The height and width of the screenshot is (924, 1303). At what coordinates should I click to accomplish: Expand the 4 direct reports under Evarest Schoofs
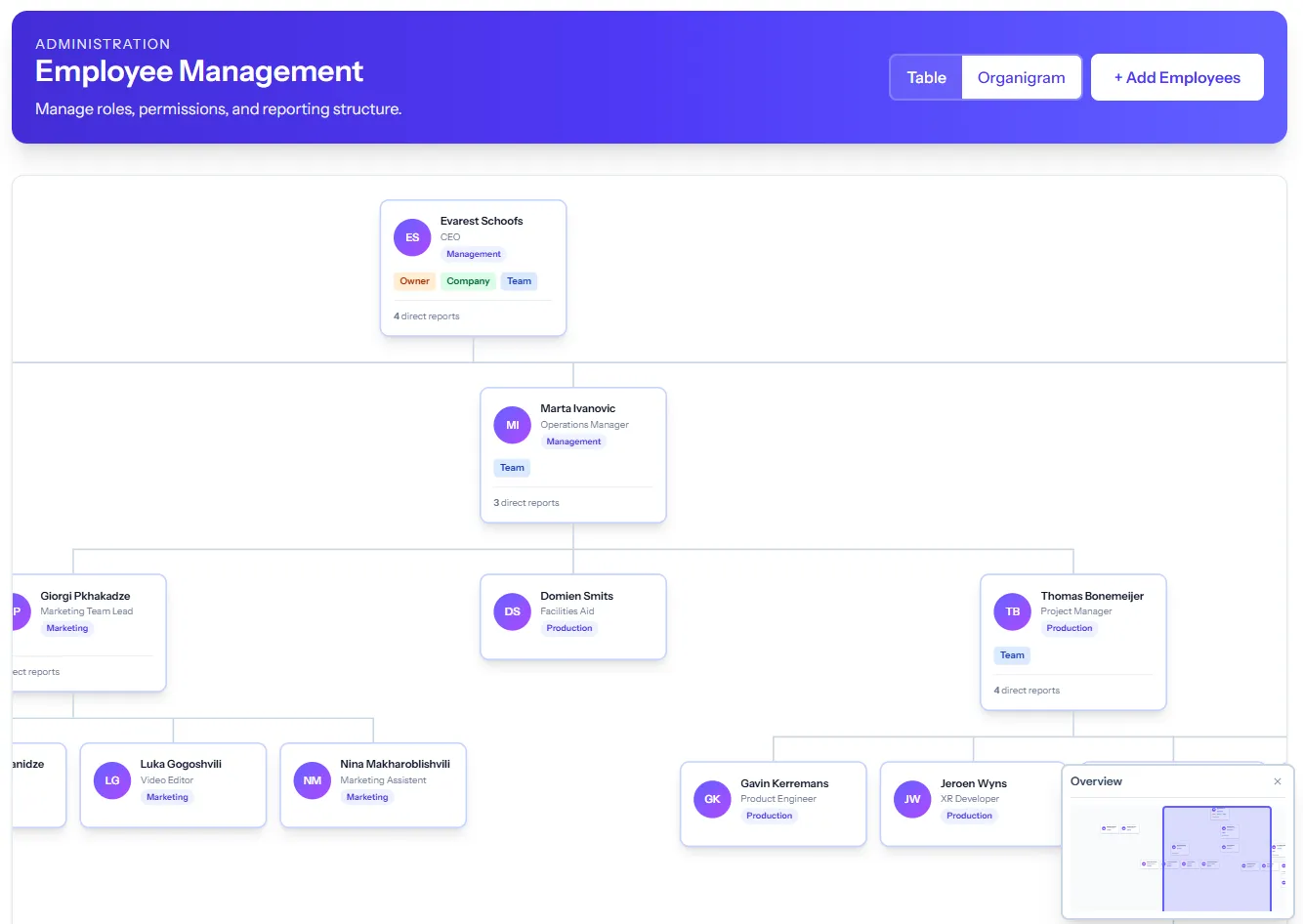(x=426, y=315)
